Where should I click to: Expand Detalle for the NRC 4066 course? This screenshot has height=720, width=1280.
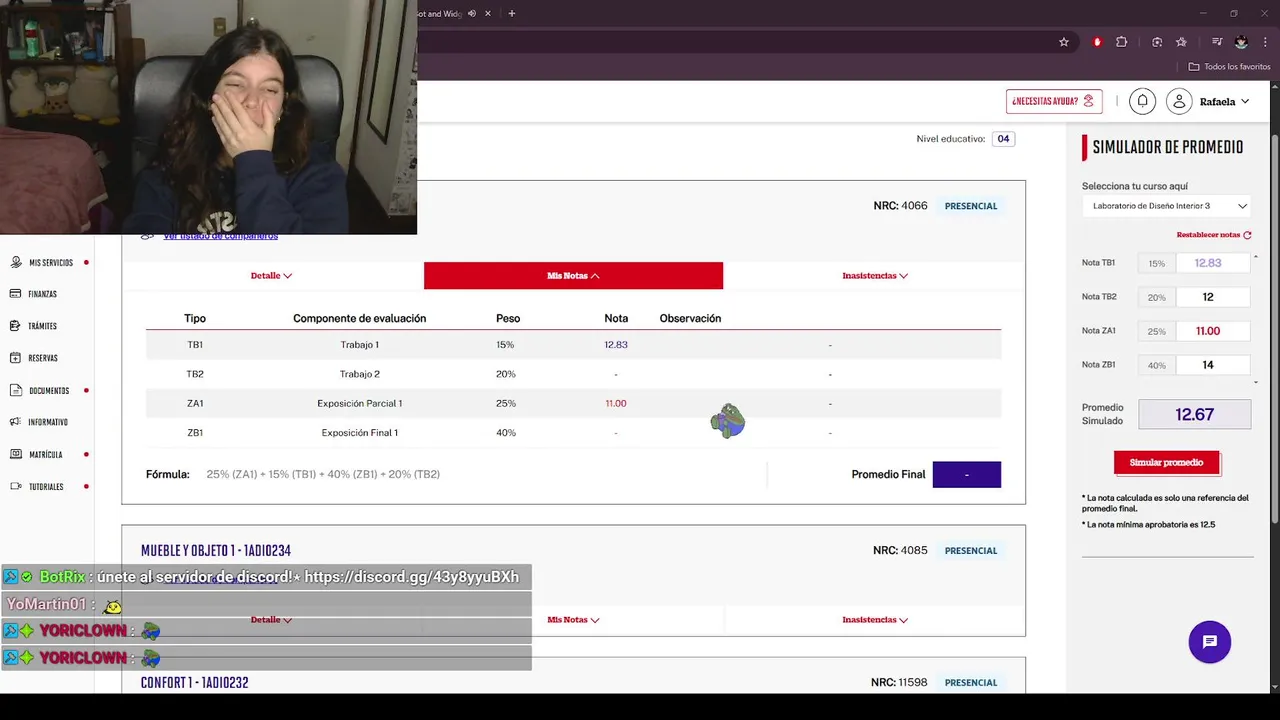point(271,275)
